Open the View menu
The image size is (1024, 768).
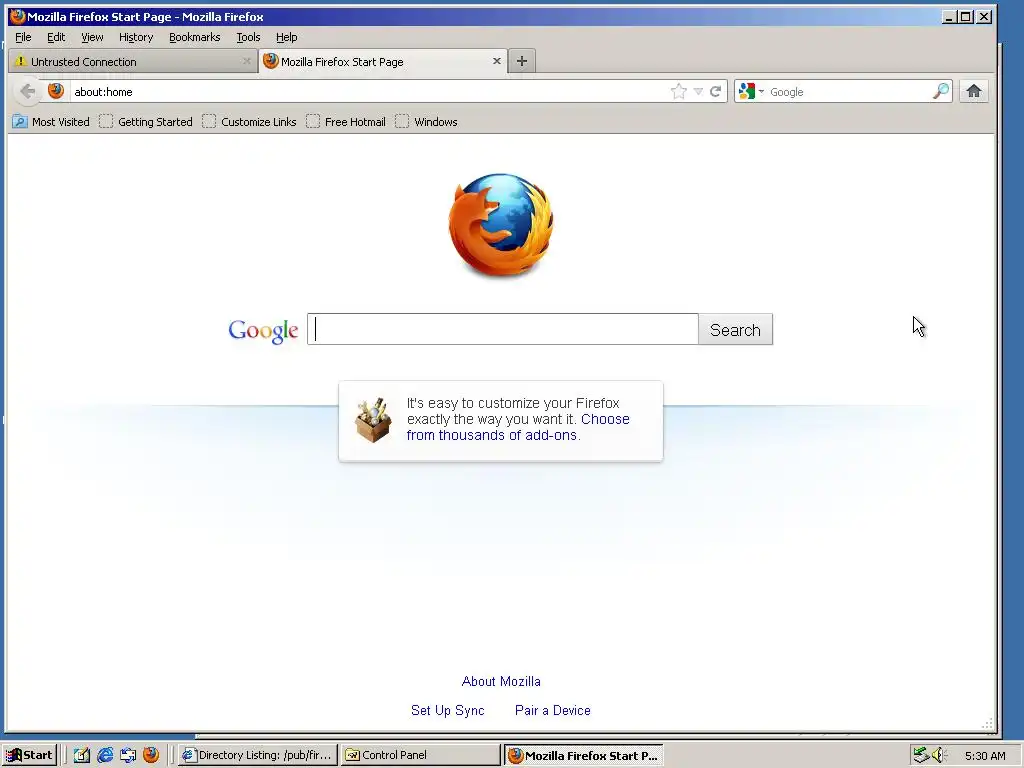92,37
